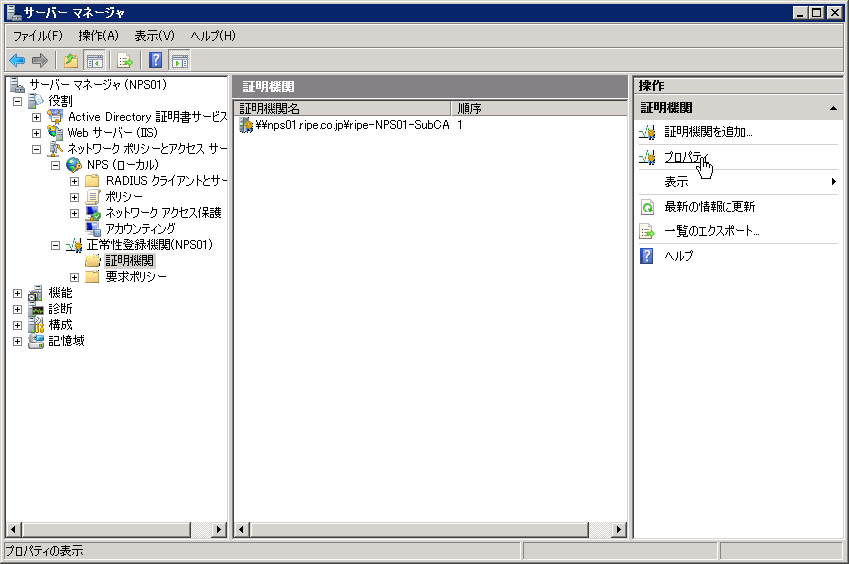This screenshot has width=849, height=564.
Task: Open the 表示(V) menu
Action: [x=154, y=36]
